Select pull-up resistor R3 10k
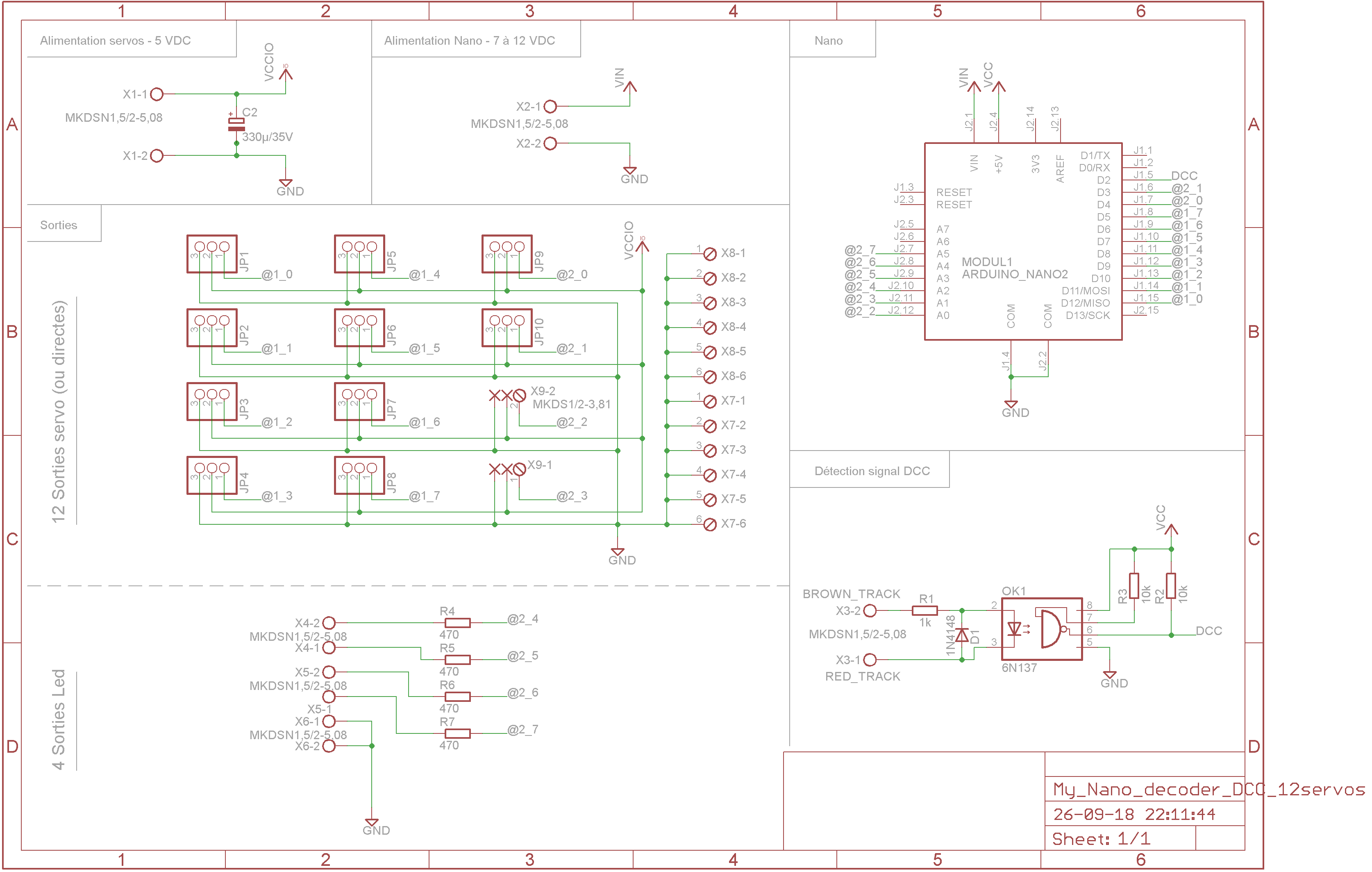 tap(1134, 586)
